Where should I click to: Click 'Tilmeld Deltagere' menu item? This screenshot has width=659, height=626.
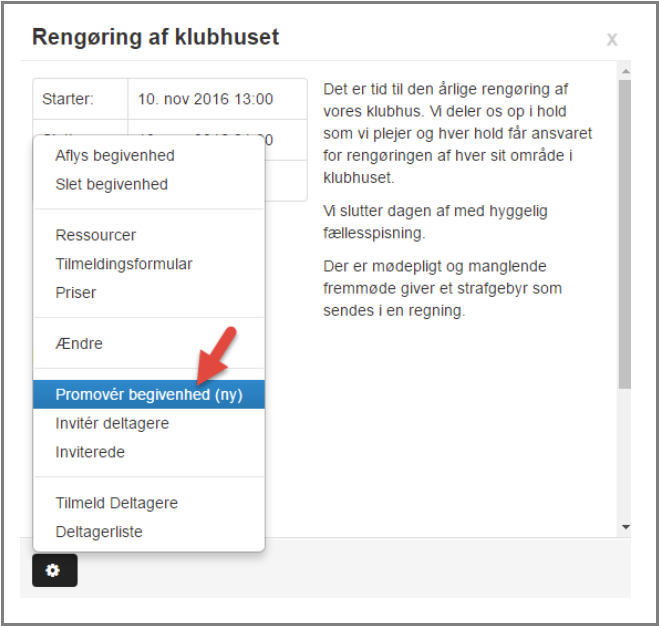pyautogui.click(x=117, y=503)
